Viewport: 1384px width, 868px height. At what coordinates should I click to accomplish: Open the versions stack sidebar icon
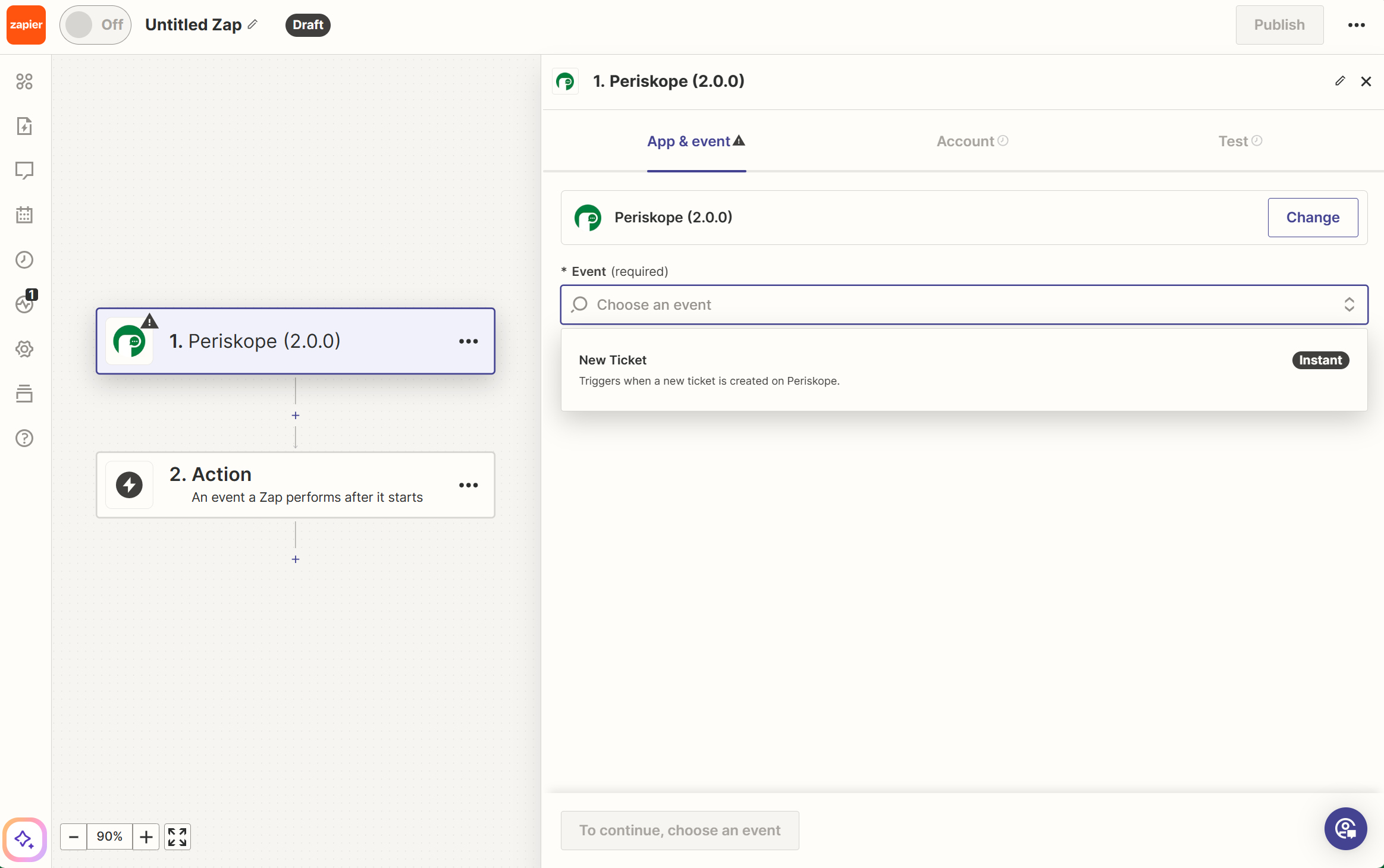click(24, 394)
